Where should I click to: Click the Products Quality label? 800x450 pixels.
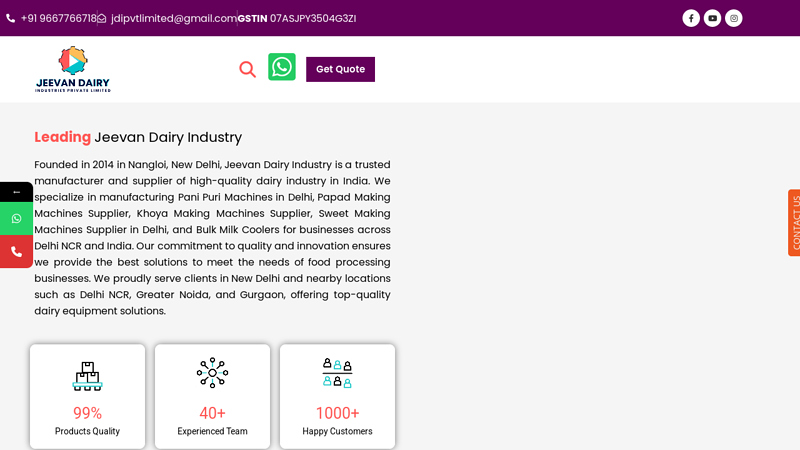pos(87,431)
